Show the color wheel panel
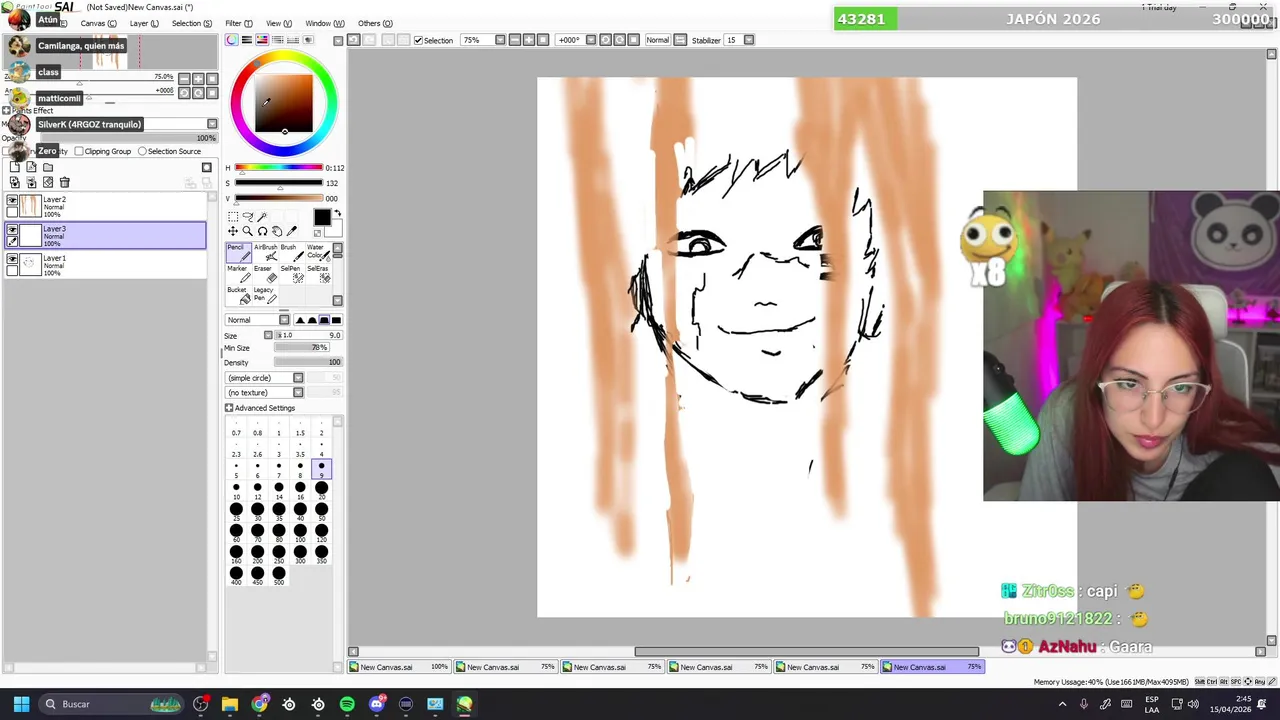Image resolution: width=1280 pixels, height=720 pixels. click(x=232, y=40)
